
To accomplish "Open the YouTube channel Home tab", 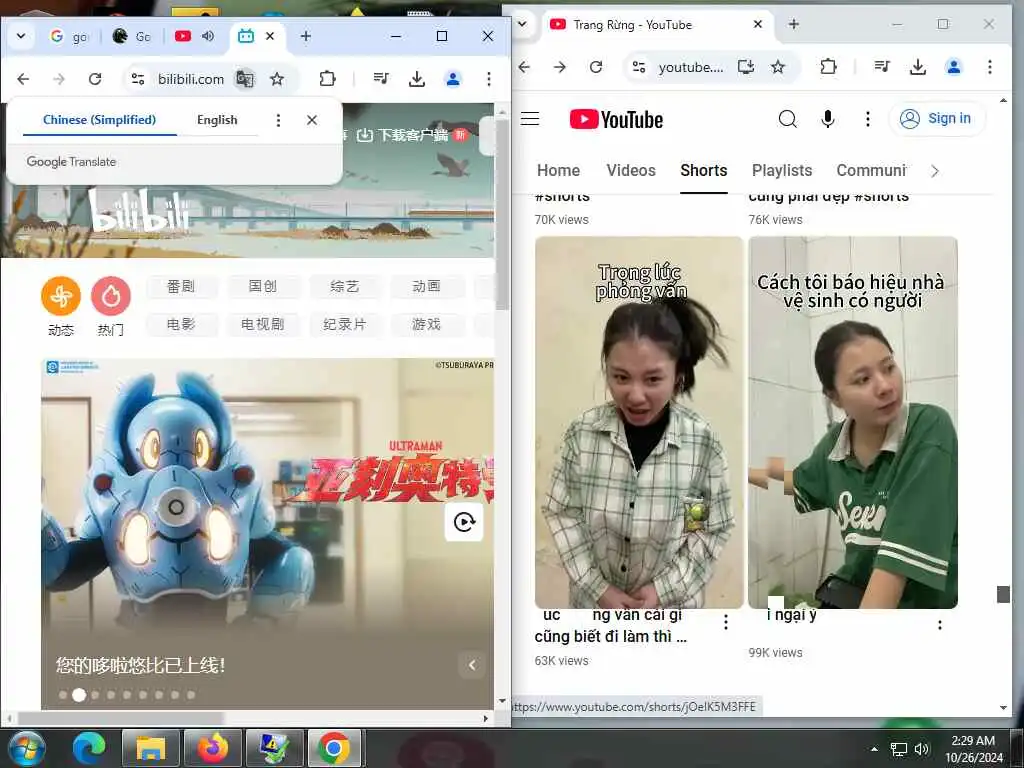I will click(x=558, y=170).
